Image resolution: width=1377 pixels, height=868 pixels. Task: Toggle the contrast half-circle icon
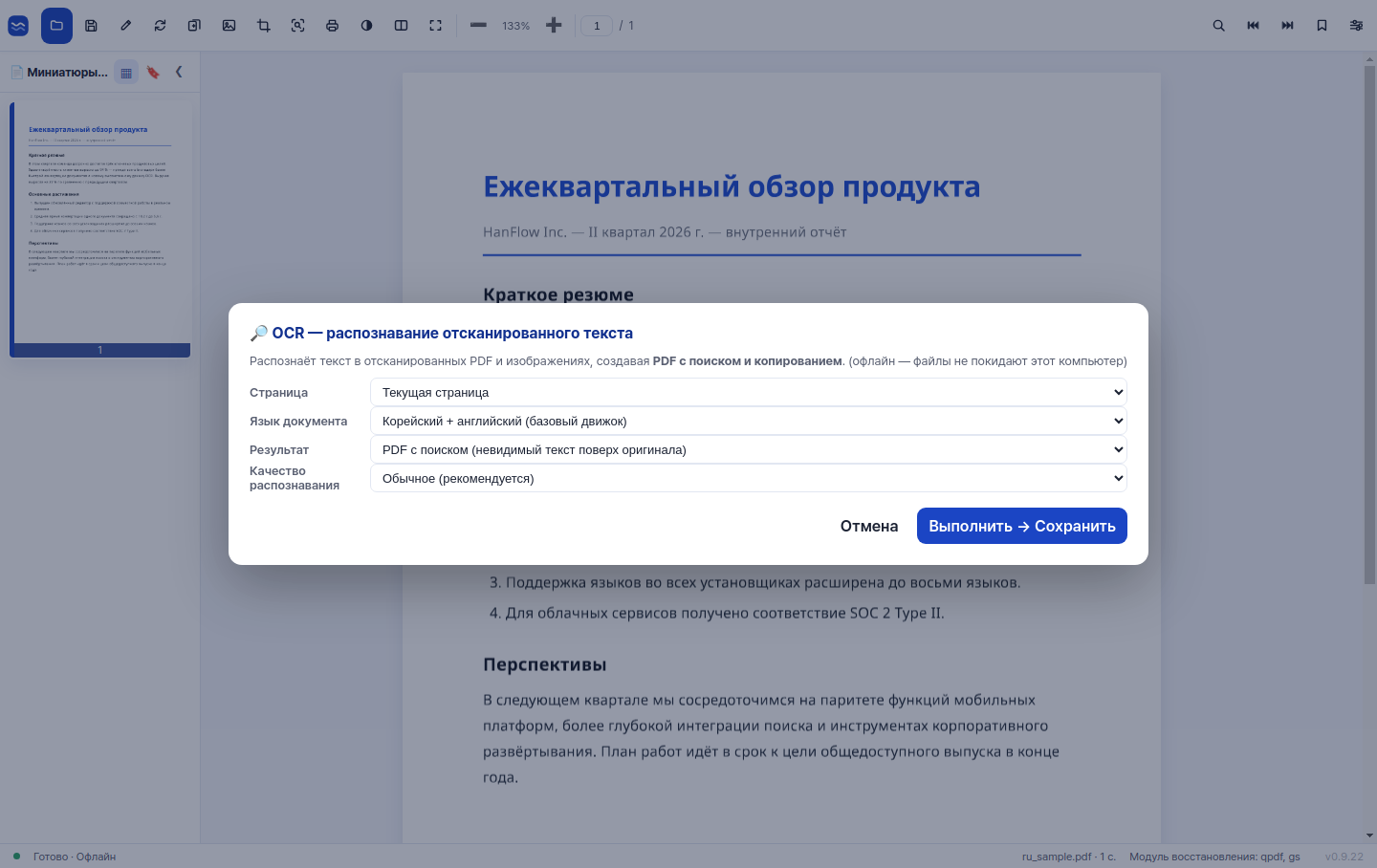click(x=367, y=26)
